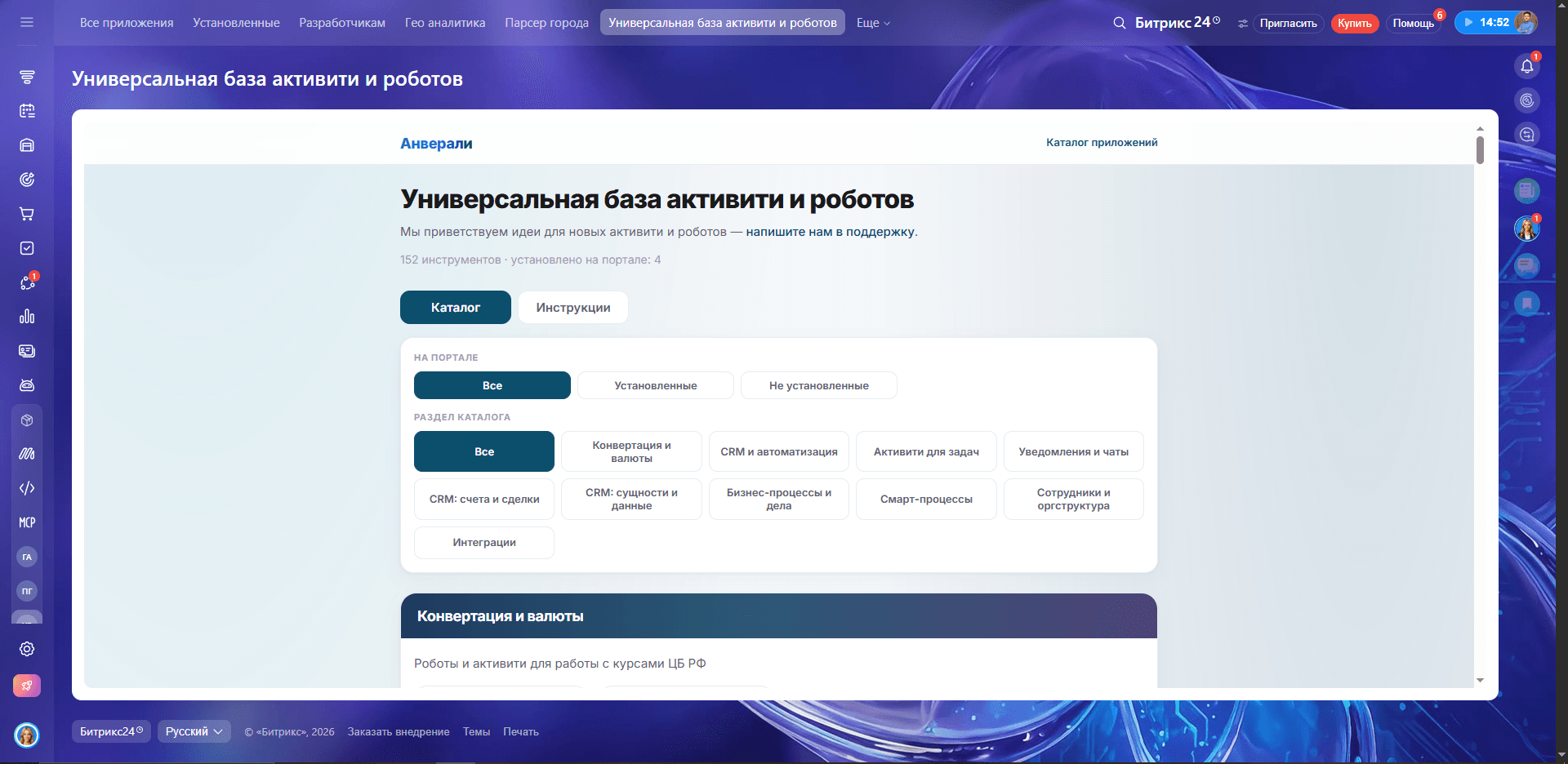Select 'CRM: счета и сделки' section filter
Image resolution: width=1568 pixels, height=764 pixels.
484,499
